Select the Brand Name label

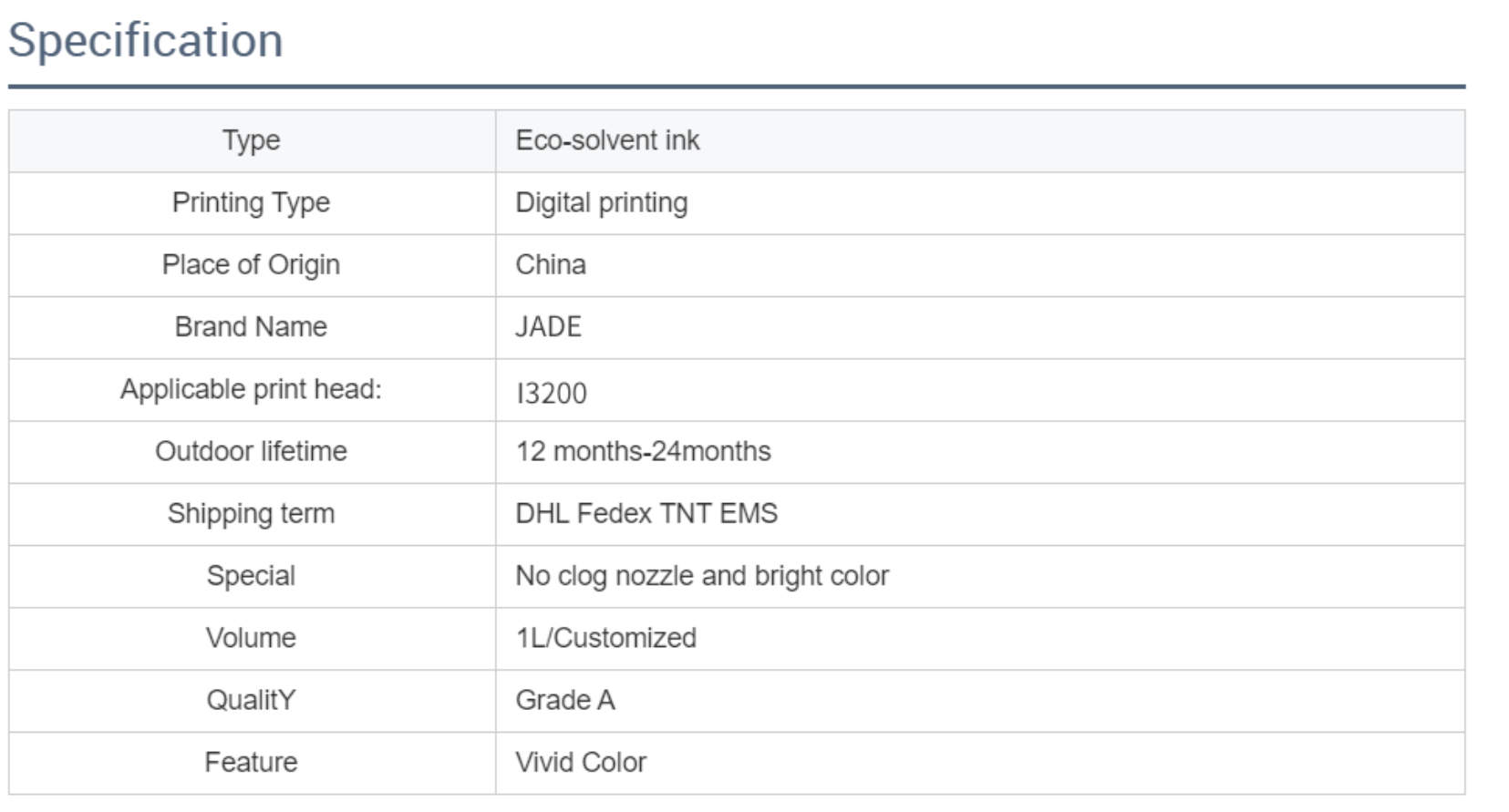(x=251, y=327)
